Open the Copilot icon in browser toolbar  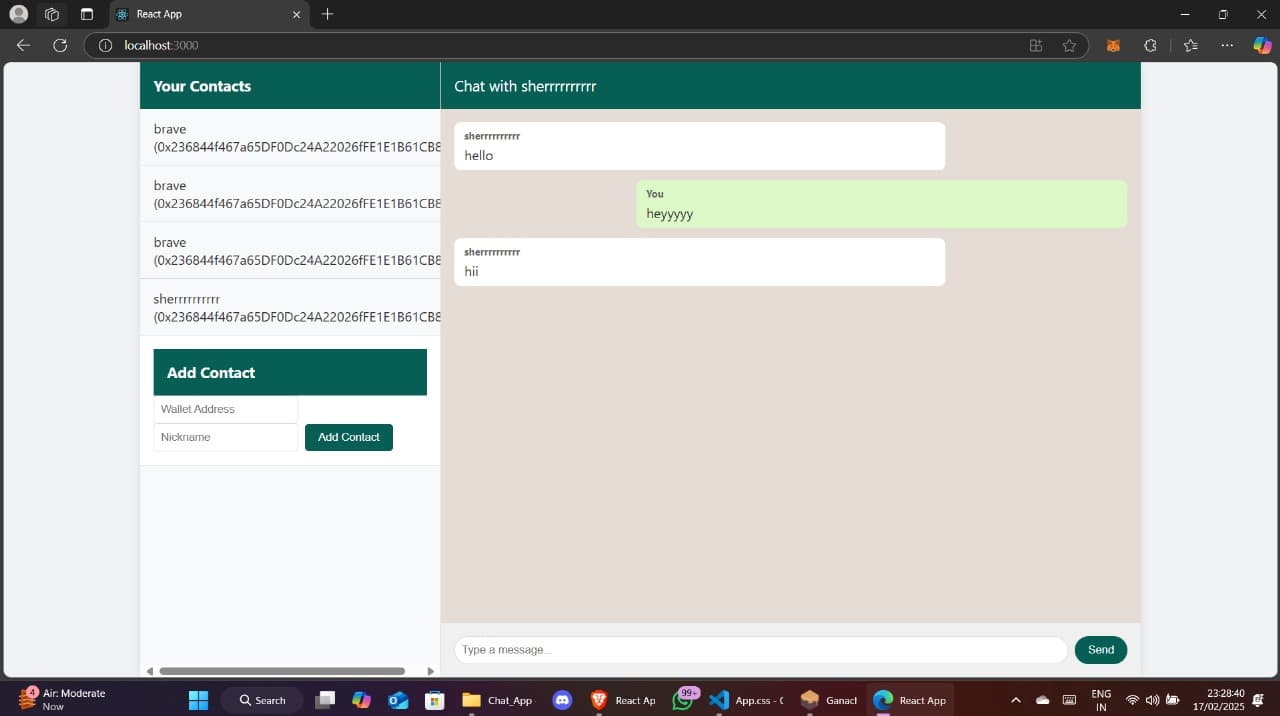1262,45
